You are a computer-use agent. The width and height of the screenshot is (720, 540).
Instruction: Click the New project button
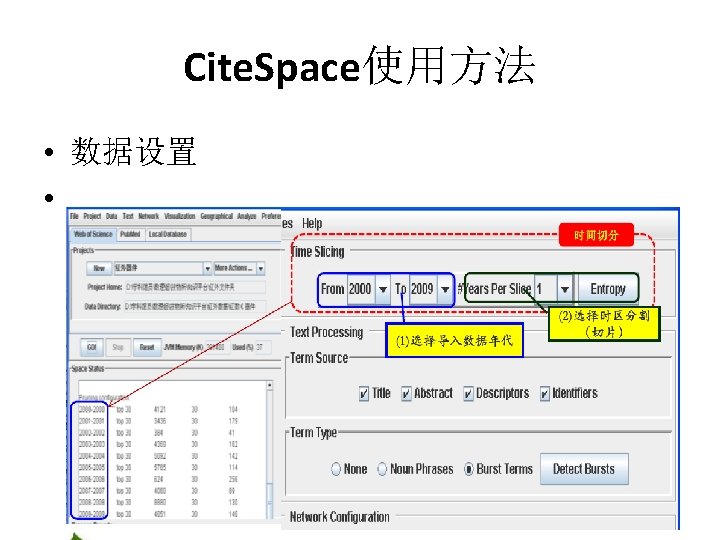99,268
